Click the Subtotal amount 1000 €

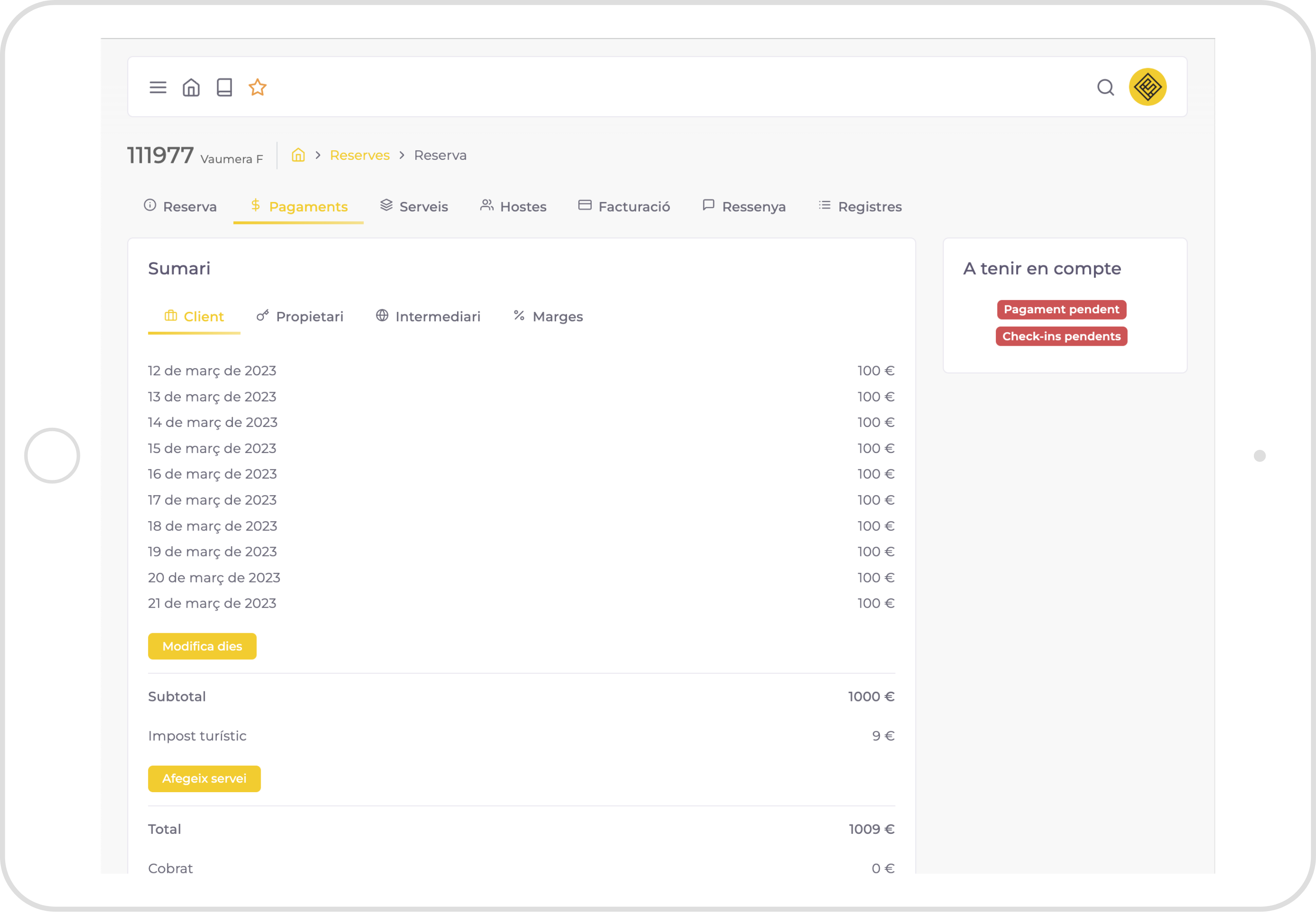871,697
